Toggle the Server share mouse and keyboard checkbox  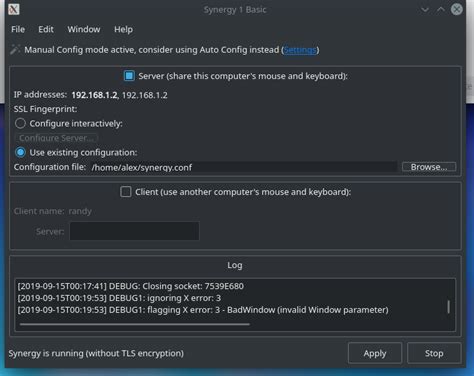point(129,76)
